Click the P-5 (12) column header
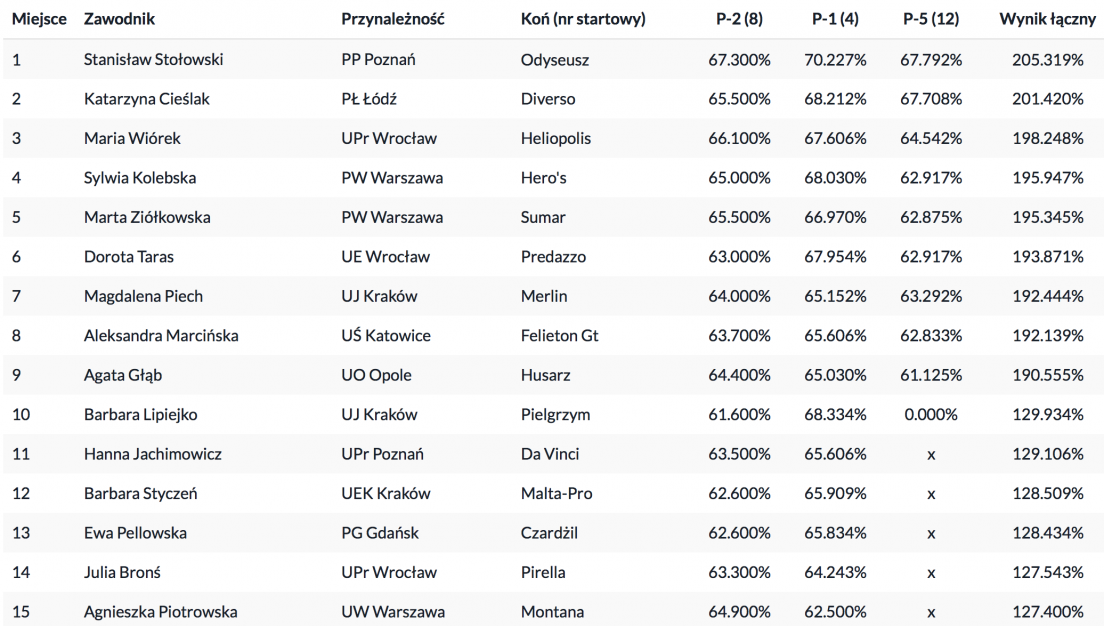This screenshot has width=1104, height=626. [931, 19]
